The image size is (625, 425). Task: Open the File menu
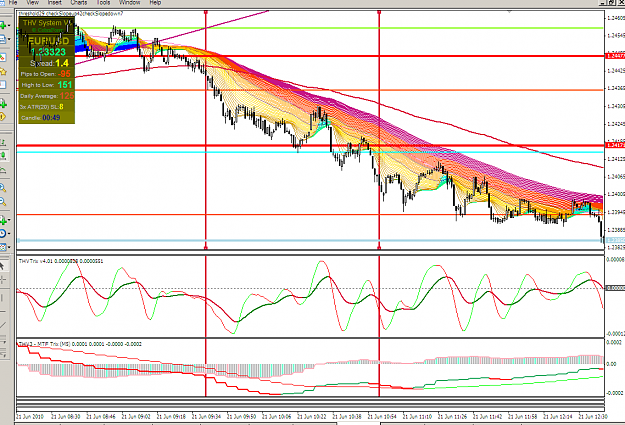[x=12, y=2]
